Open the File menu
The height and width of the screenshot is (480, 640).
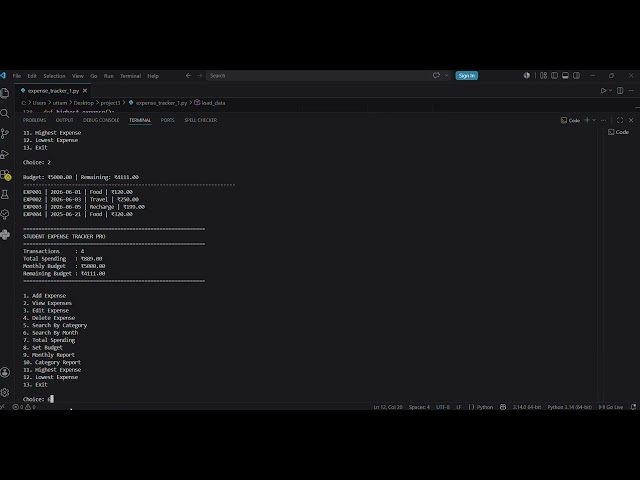click(x=17, y=76)
